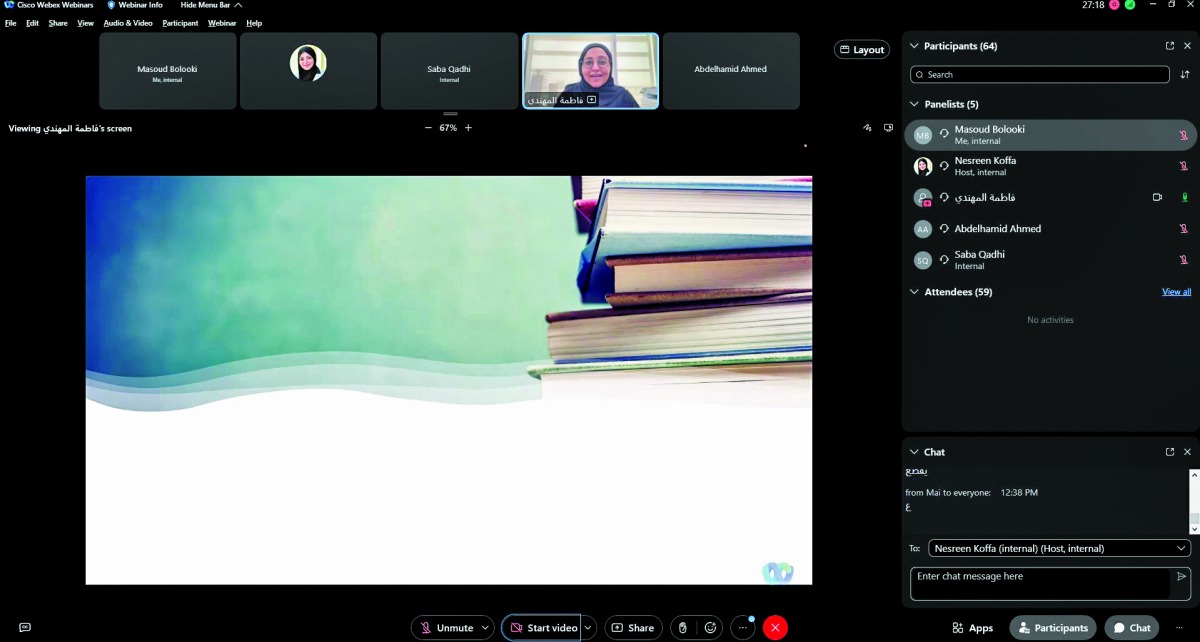Click the raise hand icon
1200x642 pixels.
(683, 628)
